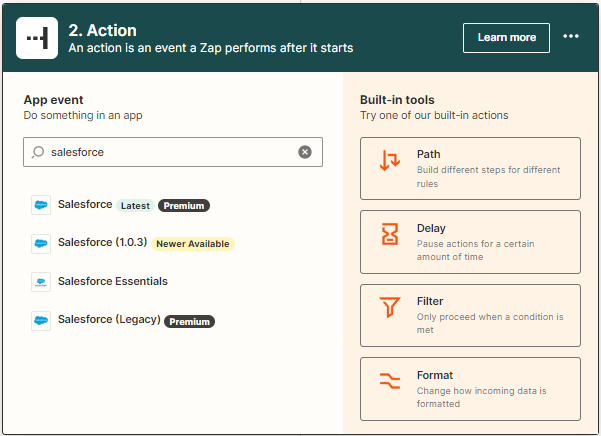Click the magnifying glass search icon
The image size is (601, 436).
[38, 152]
